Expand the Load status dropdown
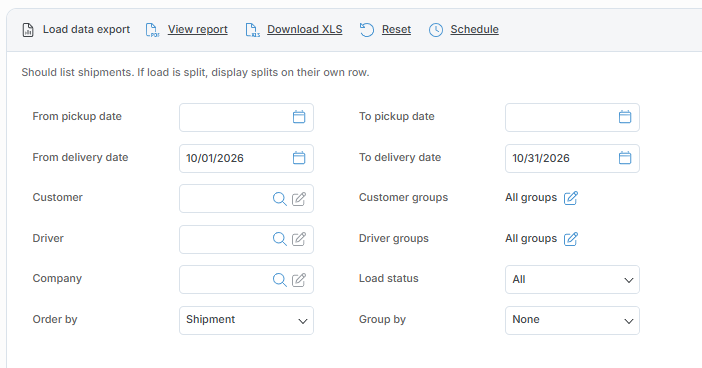The width and height of the screenshot is (702, 368). [572, 280]
